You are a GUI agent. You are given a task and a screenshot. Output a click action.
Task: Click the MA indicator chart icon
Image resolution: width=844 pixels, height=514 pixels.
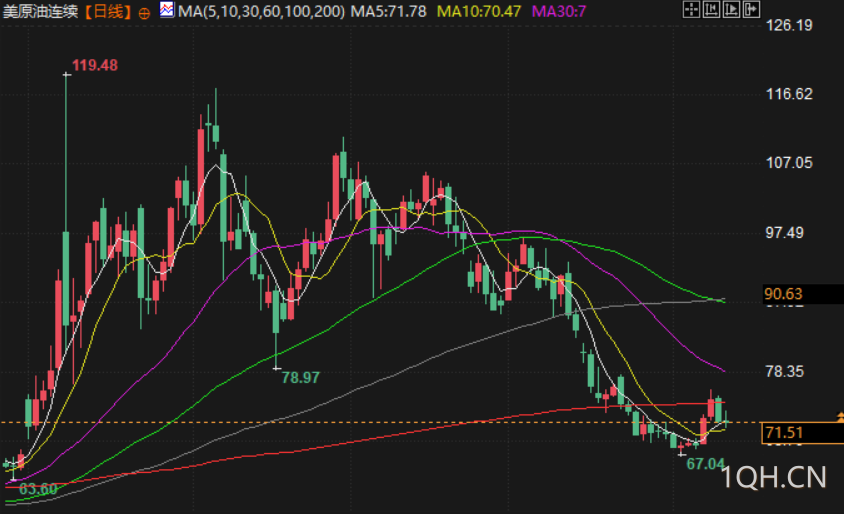pos(167,10)
